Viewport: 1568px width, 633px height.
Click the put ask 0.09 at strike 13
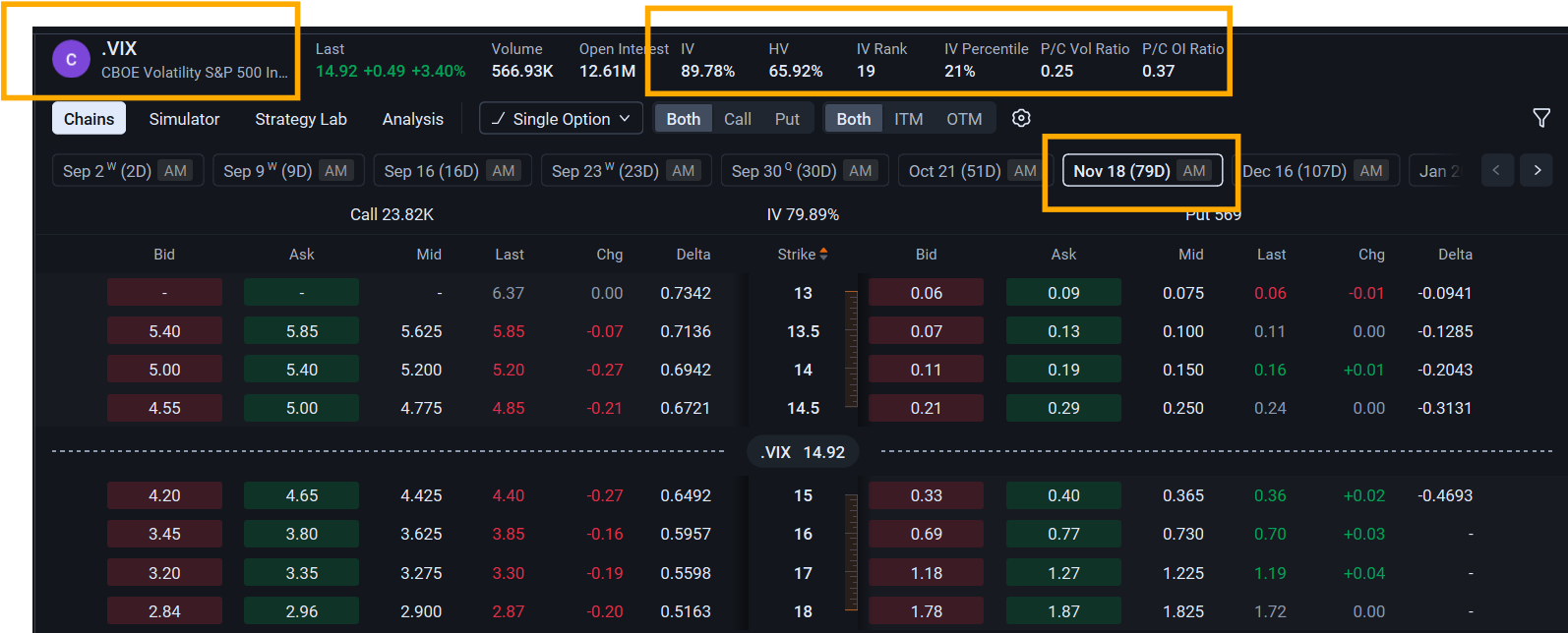[1063, 293]
